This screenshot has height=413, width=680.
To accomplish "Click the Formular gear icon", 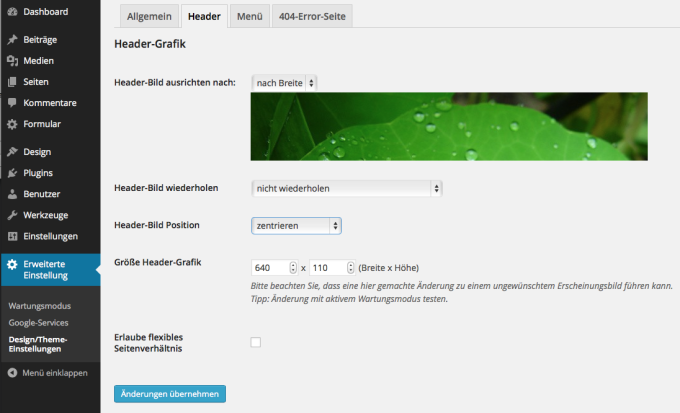I will 12,124.
